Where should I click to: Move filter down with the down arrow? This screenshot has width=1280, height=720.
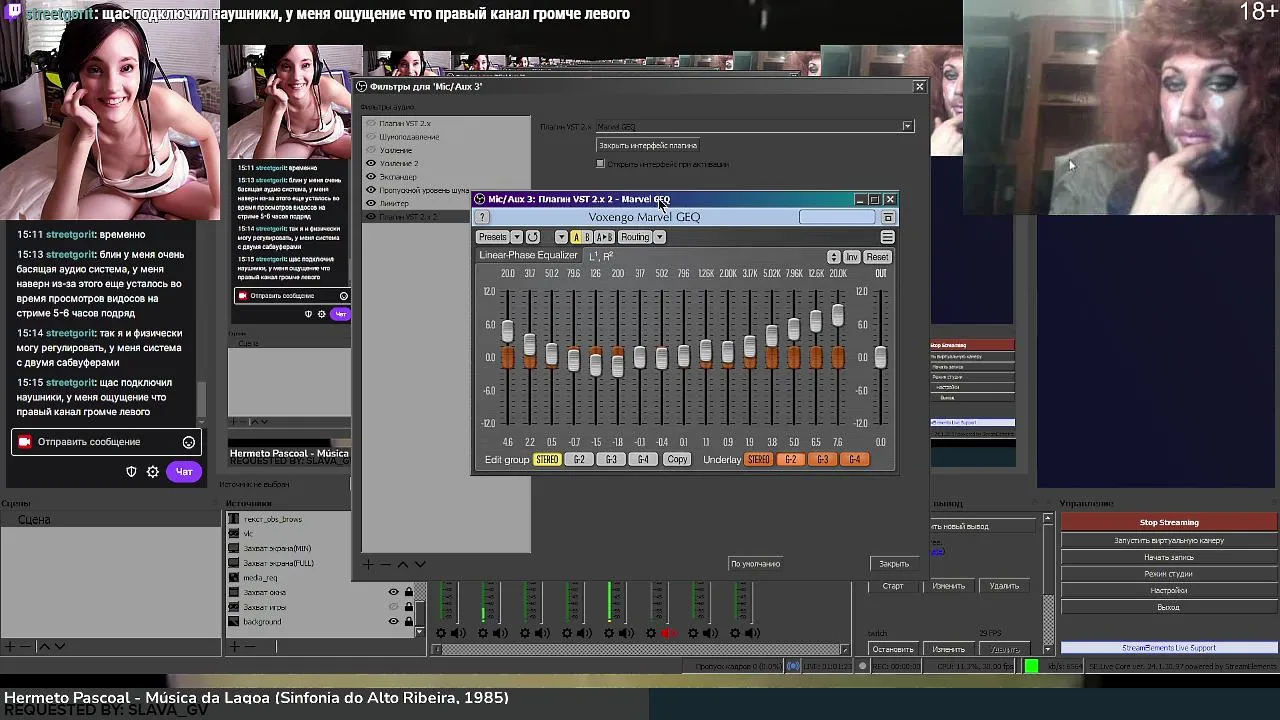[x=420, y=564]
